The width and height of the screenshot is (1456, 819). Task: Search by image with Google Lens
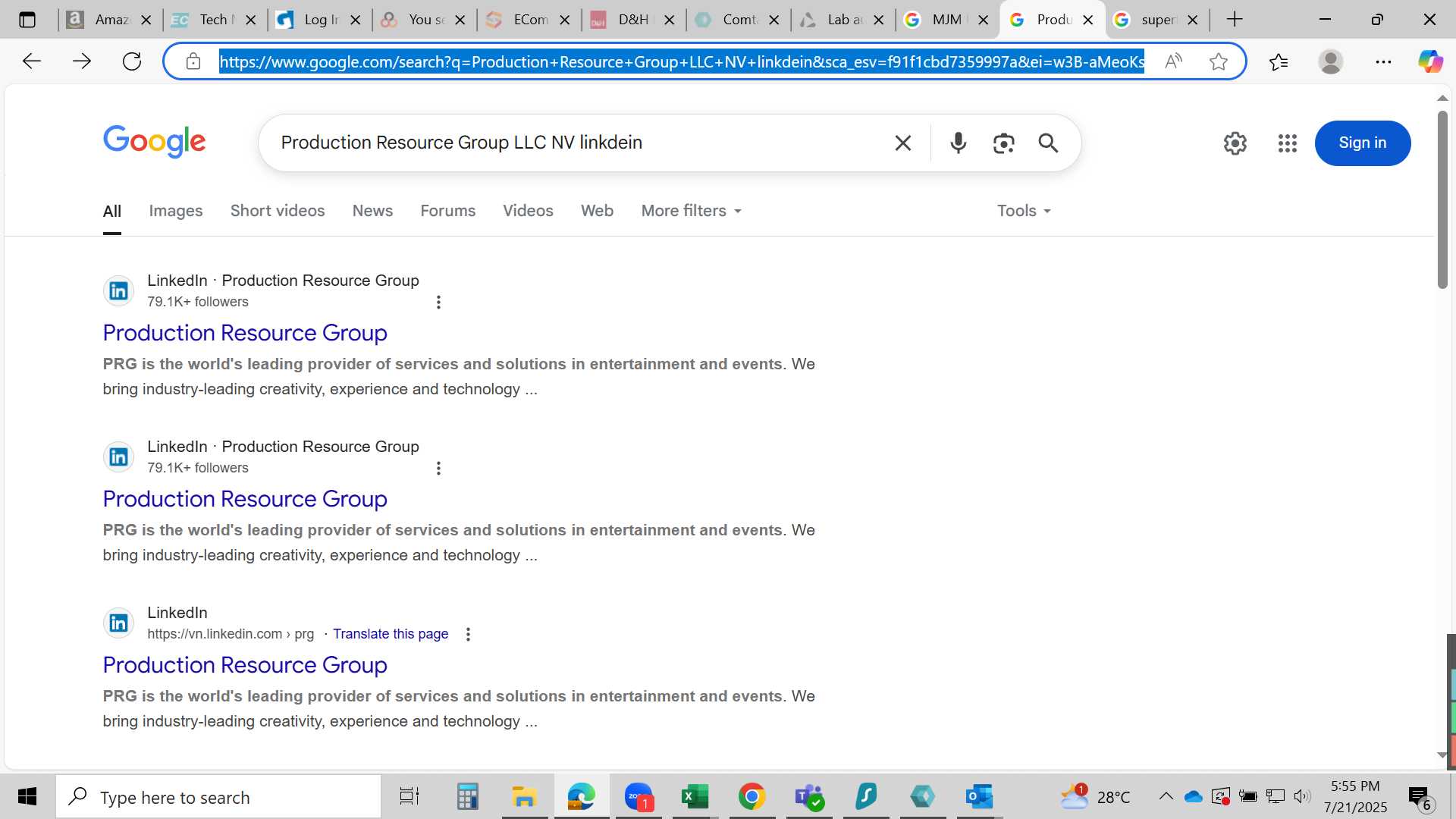[x=1003, y=143]
